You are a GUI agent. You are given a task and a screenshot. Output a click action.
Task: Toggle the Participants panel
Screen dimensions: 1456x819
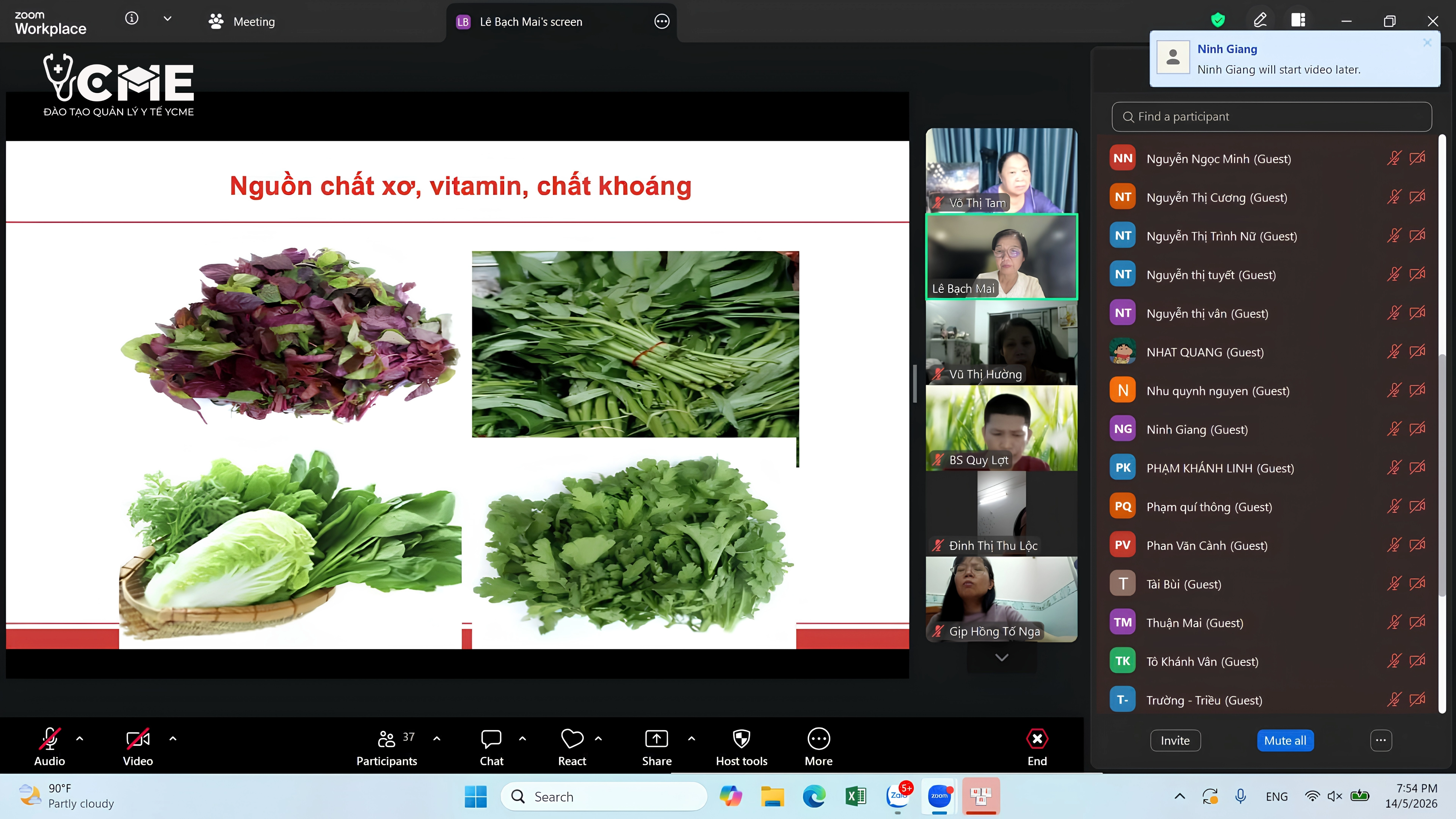[387, 746]
